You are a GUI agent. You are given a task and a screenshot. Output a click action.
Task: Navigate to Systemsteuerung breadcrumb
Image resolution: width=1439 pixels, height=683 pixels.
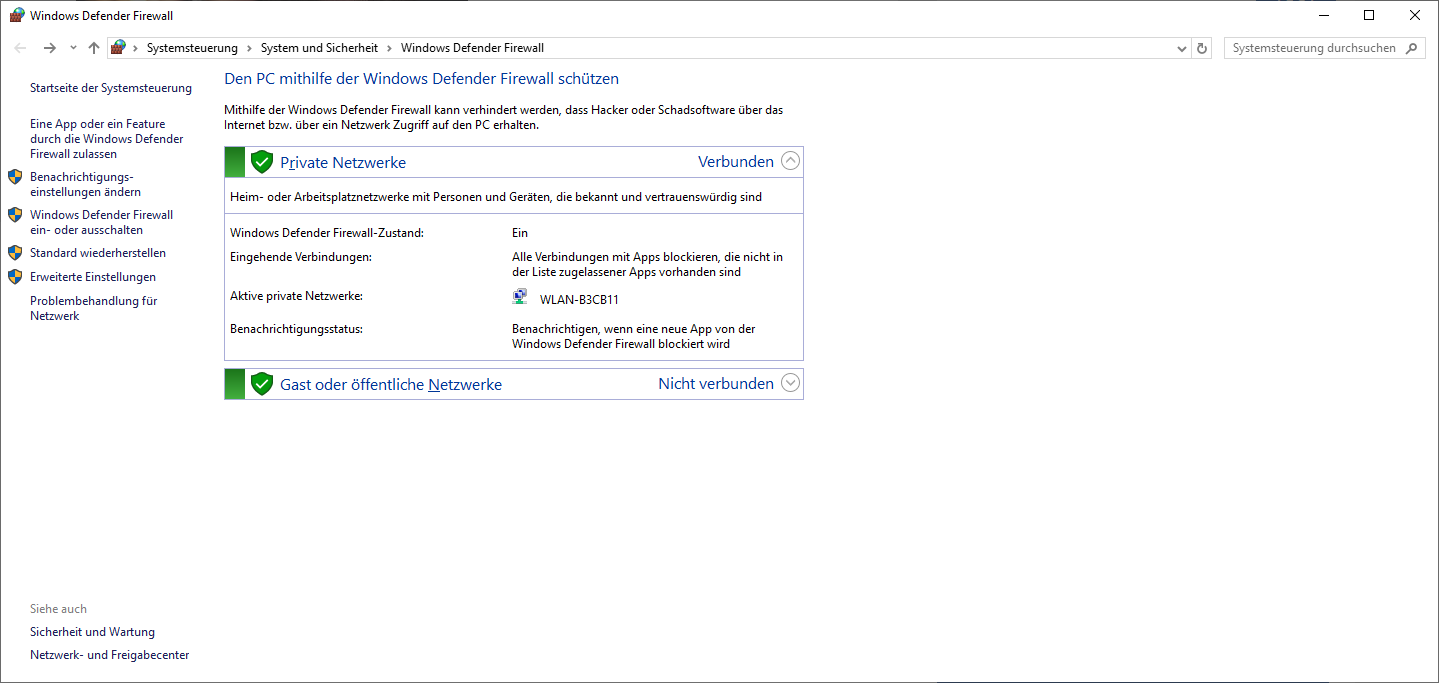[192, 48]
